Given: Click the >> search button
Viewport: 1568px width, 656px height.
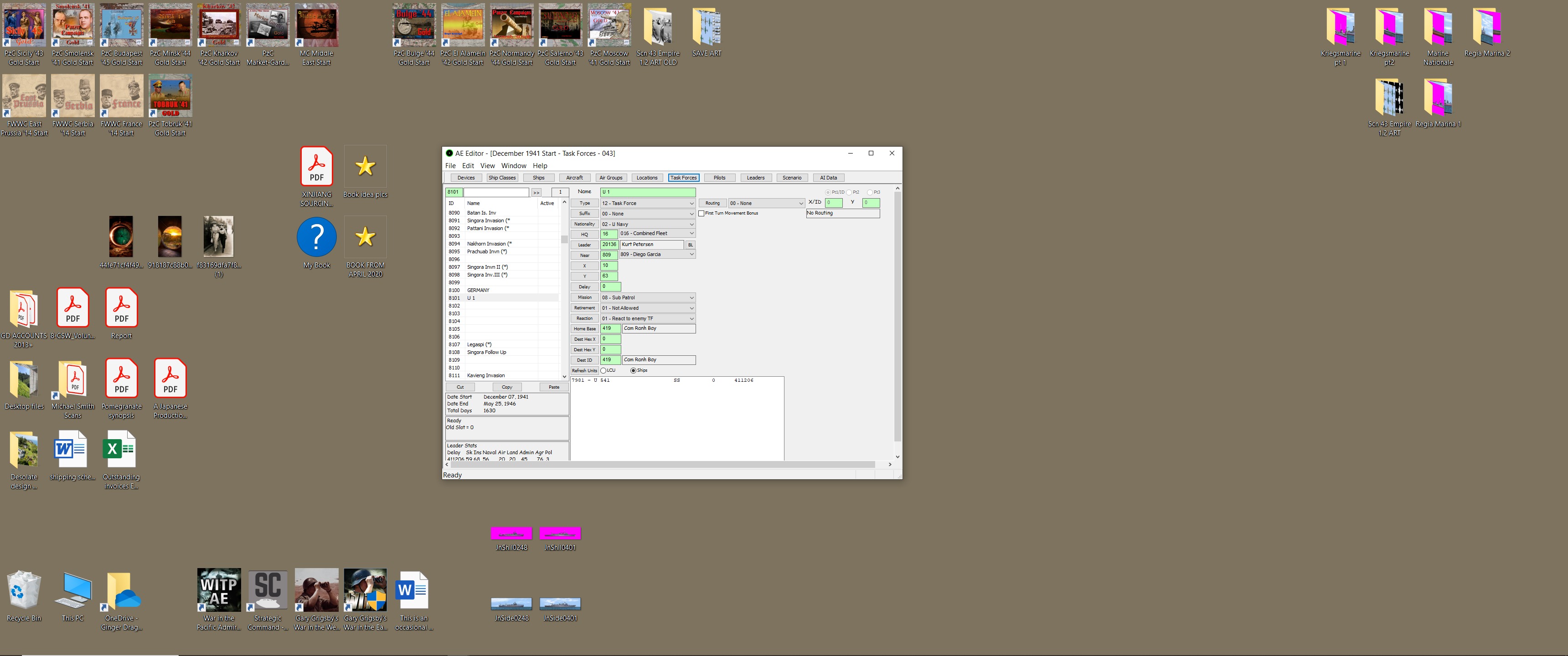Looking at the screenshot, I should coord(536,192).
